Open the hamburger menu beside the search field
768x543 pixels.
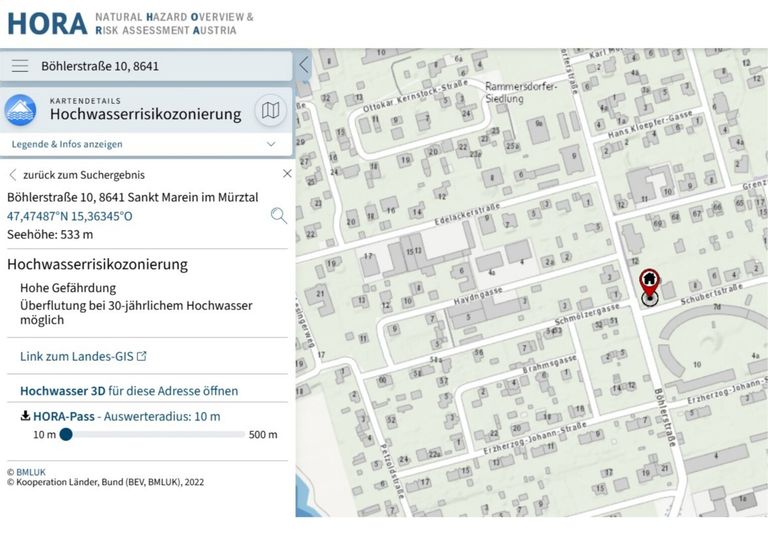(20, 66)
